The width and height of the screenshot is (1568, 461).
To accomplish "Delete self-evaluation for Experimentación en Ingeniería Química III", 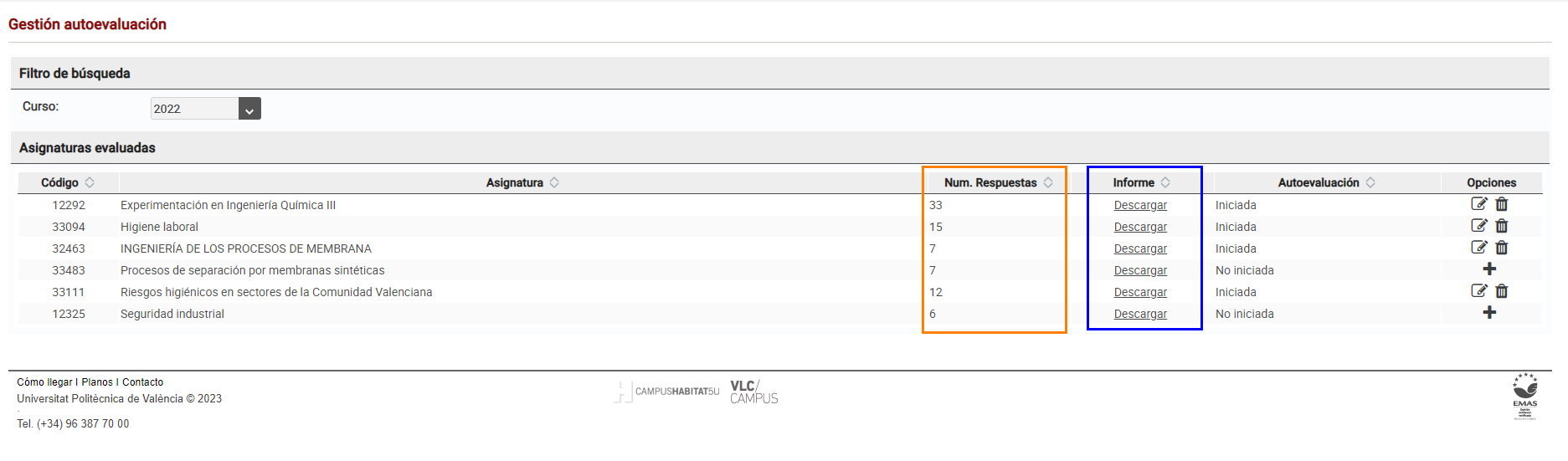I will coord(1502,203).
